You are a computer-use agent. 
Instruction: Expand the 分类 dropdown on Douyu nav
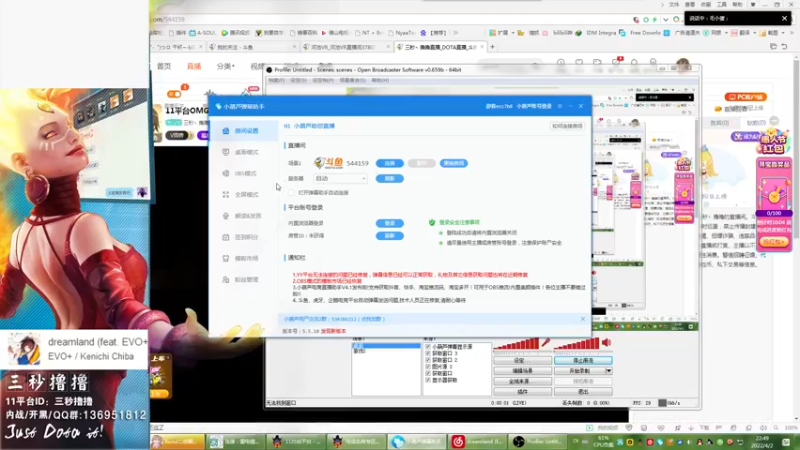(x=226, y=66)
